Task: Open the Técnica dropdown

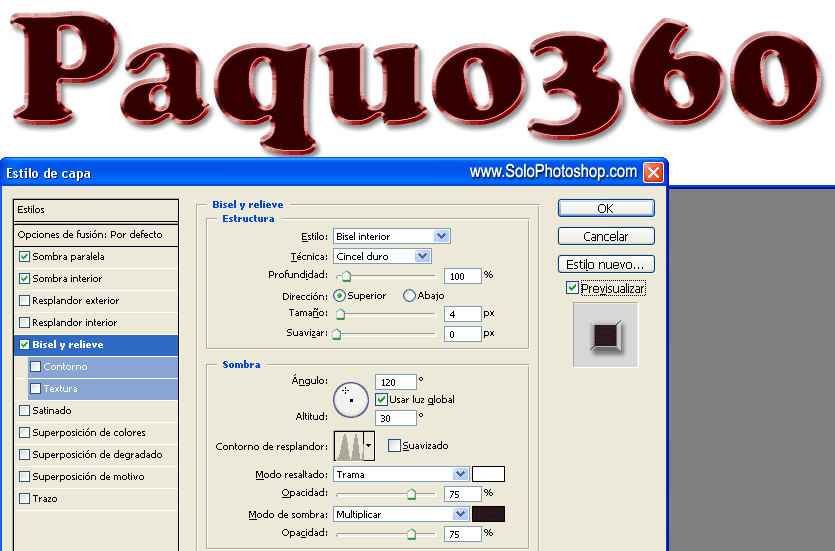Action: 382,256
